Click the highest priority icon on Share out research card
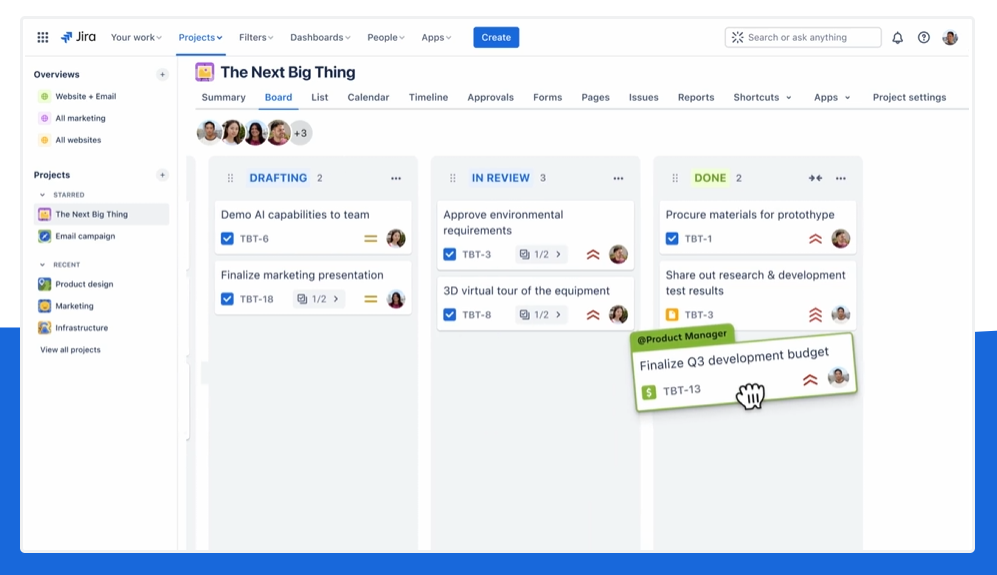997x575 pixels. click(815, 314)
